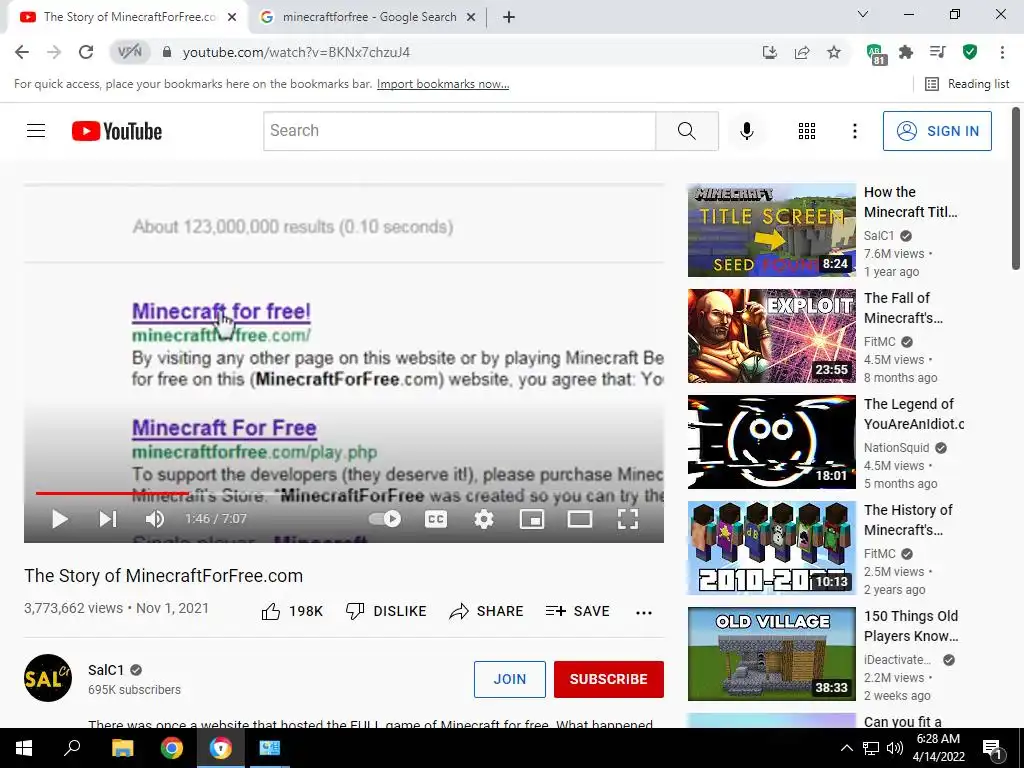Open the notification center

tap(993, 748)
